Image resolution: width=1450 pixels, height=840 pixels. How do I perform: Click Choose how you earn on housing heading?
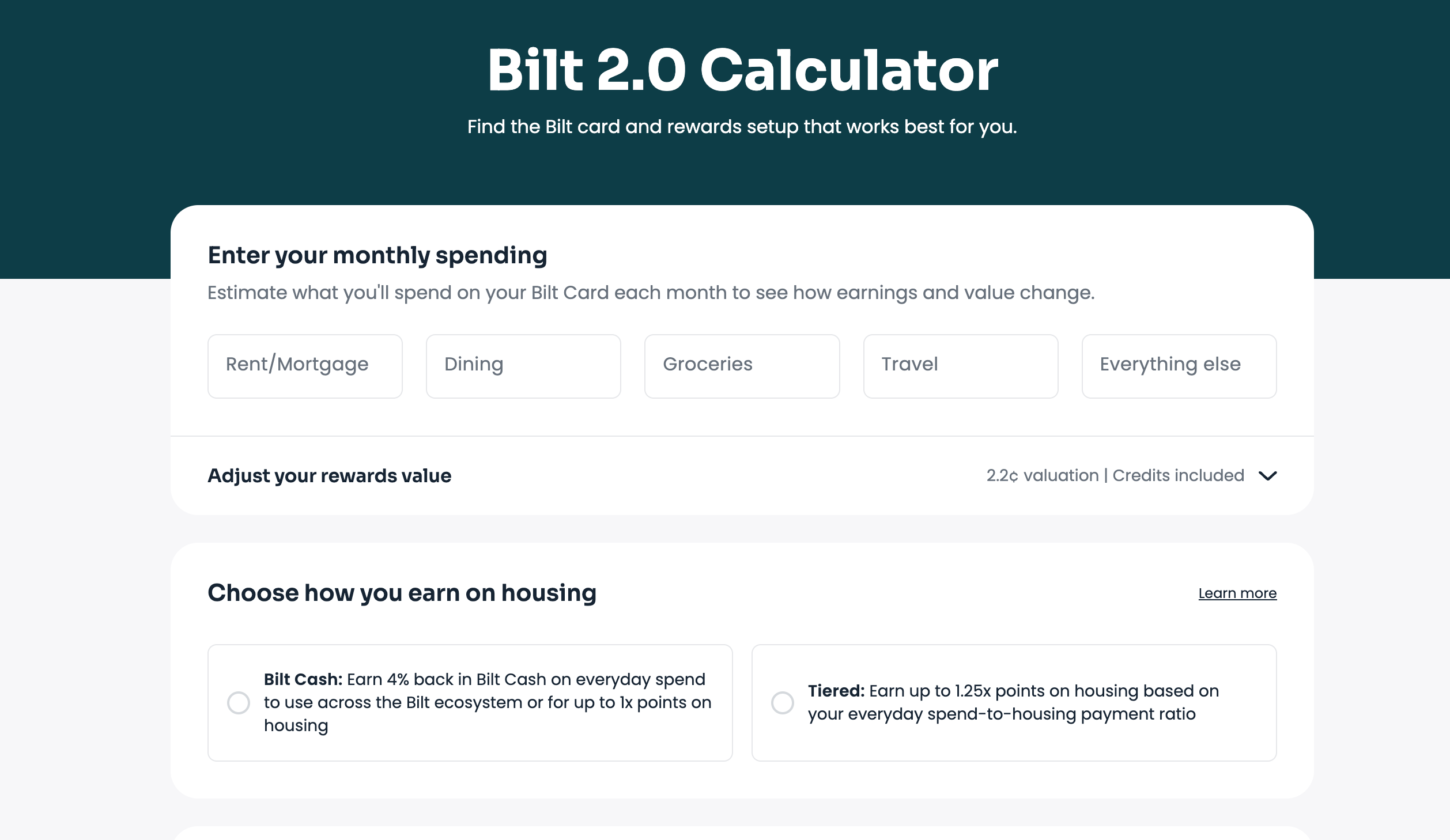click(402, 592)
